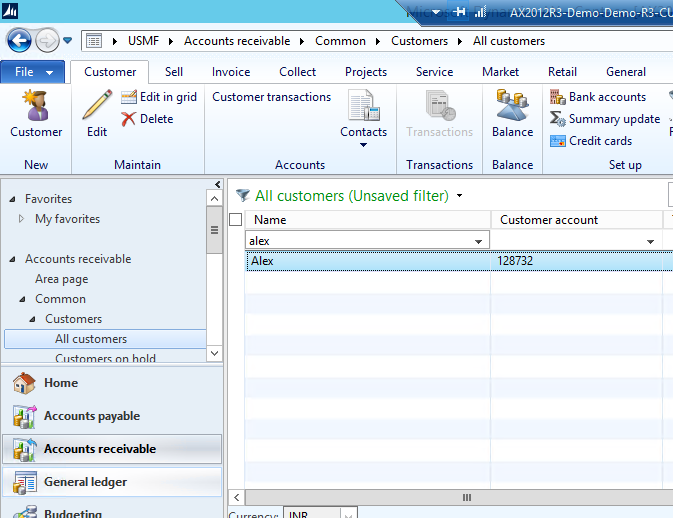Screen dimensions: 673x518
Task: Click the Balance icon
Action: [x=512, y=113]
